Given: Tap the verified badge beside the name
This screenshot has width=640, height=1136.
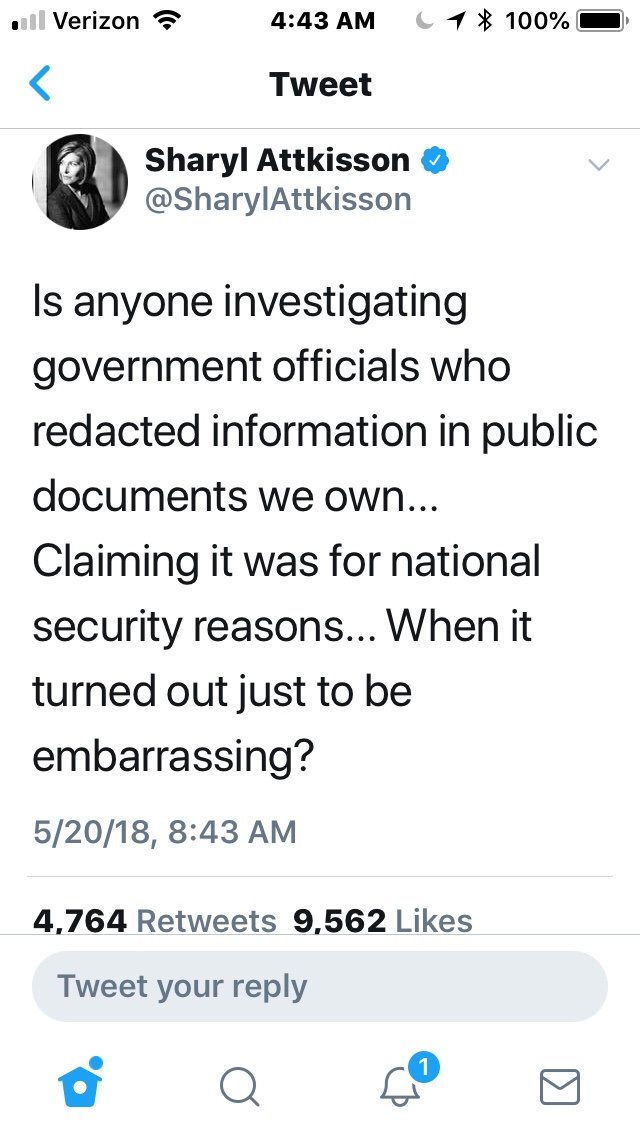Looking at the screenshot, I should click(434, 160).
